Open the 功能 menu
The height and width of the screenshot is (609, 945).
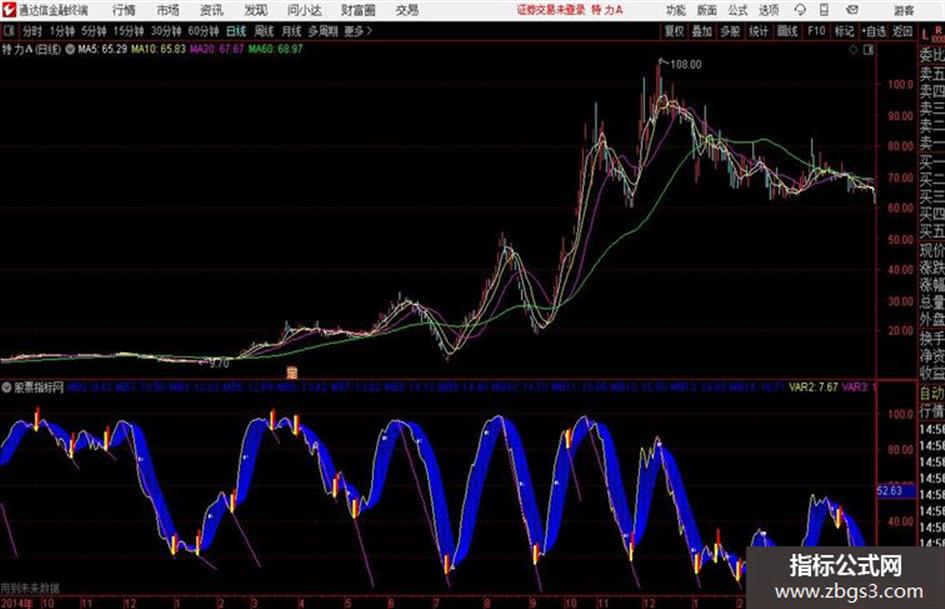(676, 10)
